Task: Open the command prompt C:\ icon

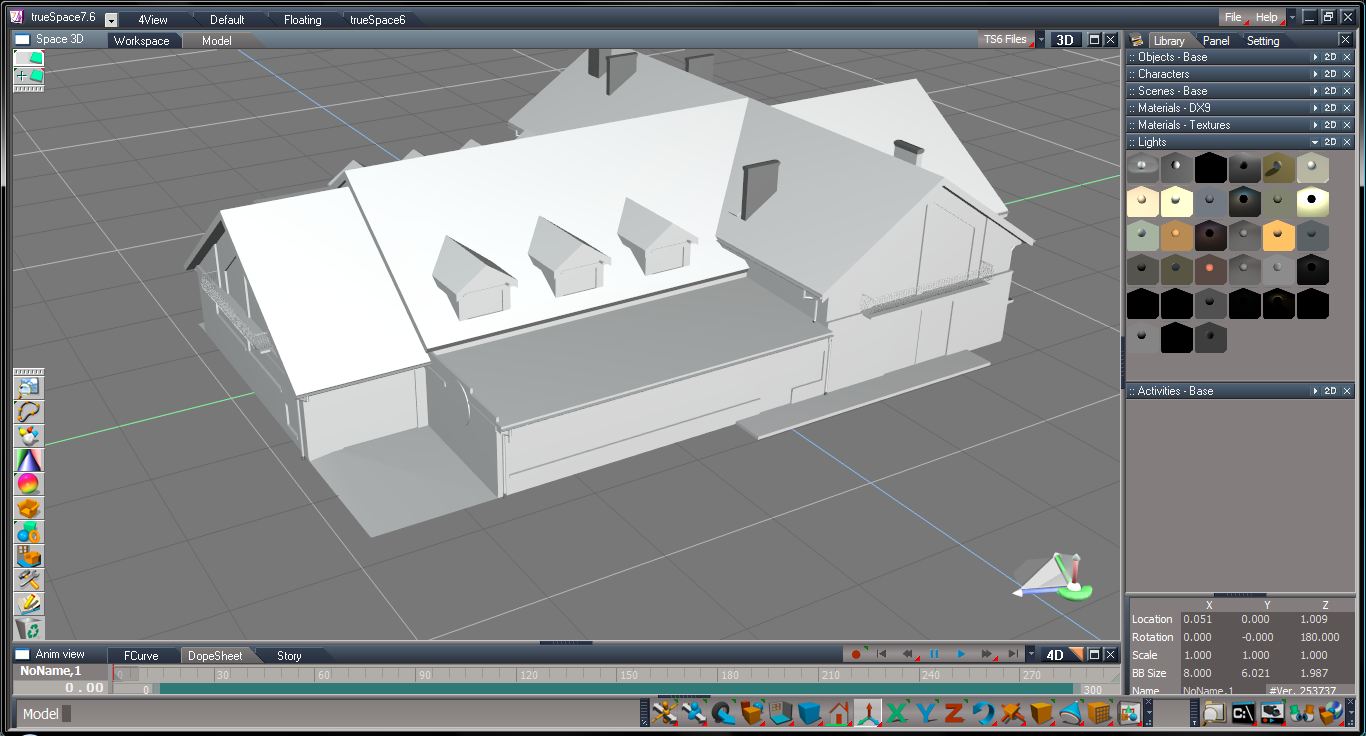Action: 1243,713
